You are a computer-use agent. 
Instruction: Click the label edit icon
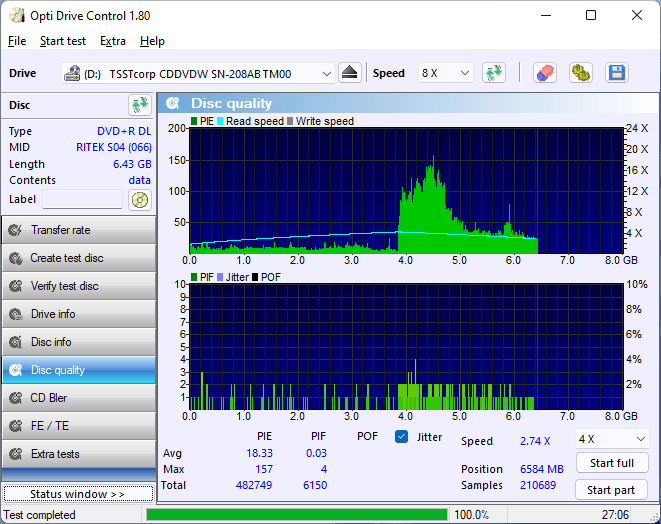coord(140,199)
